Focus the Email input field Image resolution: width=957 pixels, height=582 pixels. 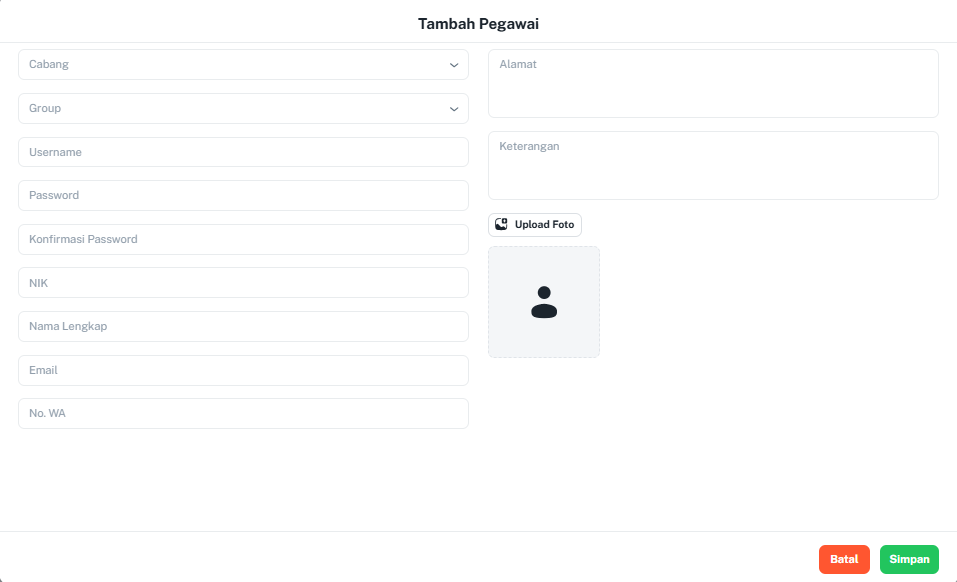pyautogui.click(x=244, y=370)
